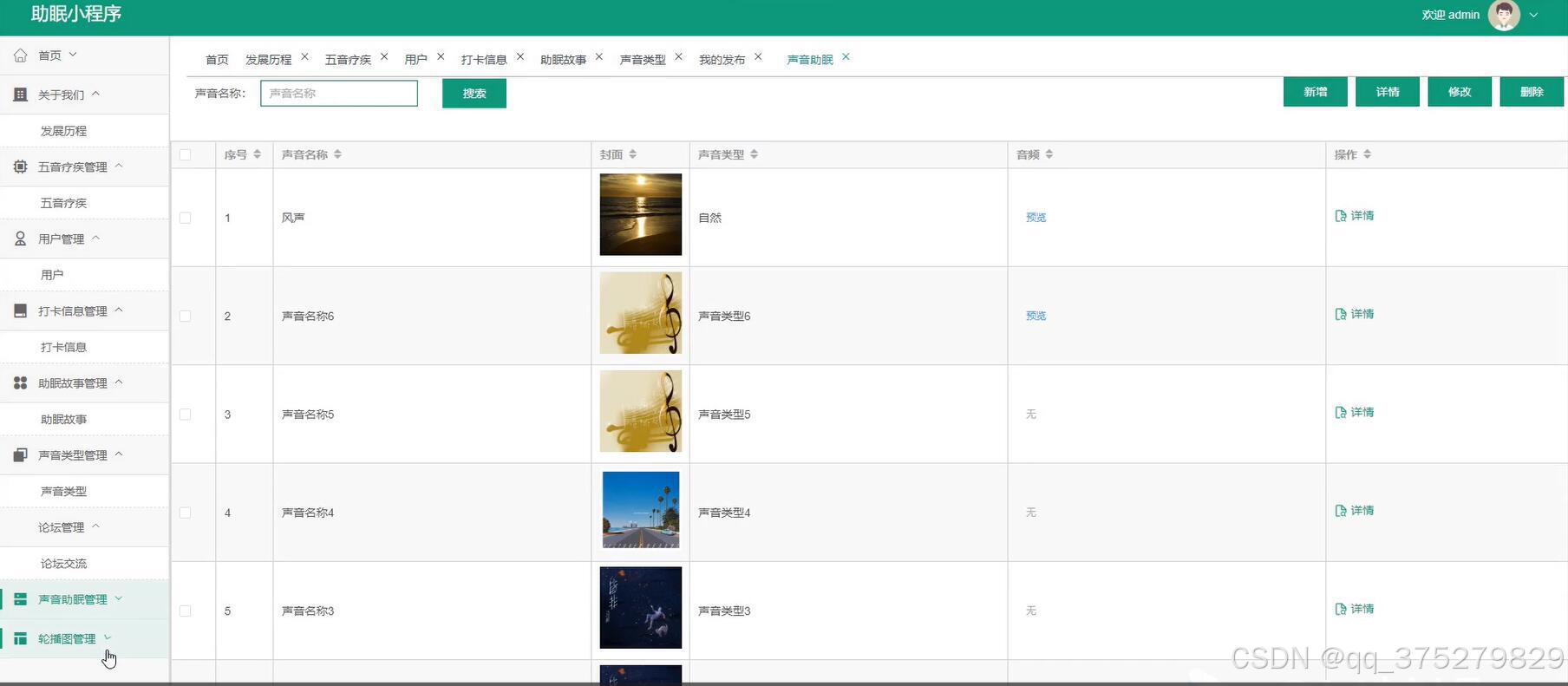Close the 助眠故事 tab
1568x686 pixels.
click(x=599, y=57)
